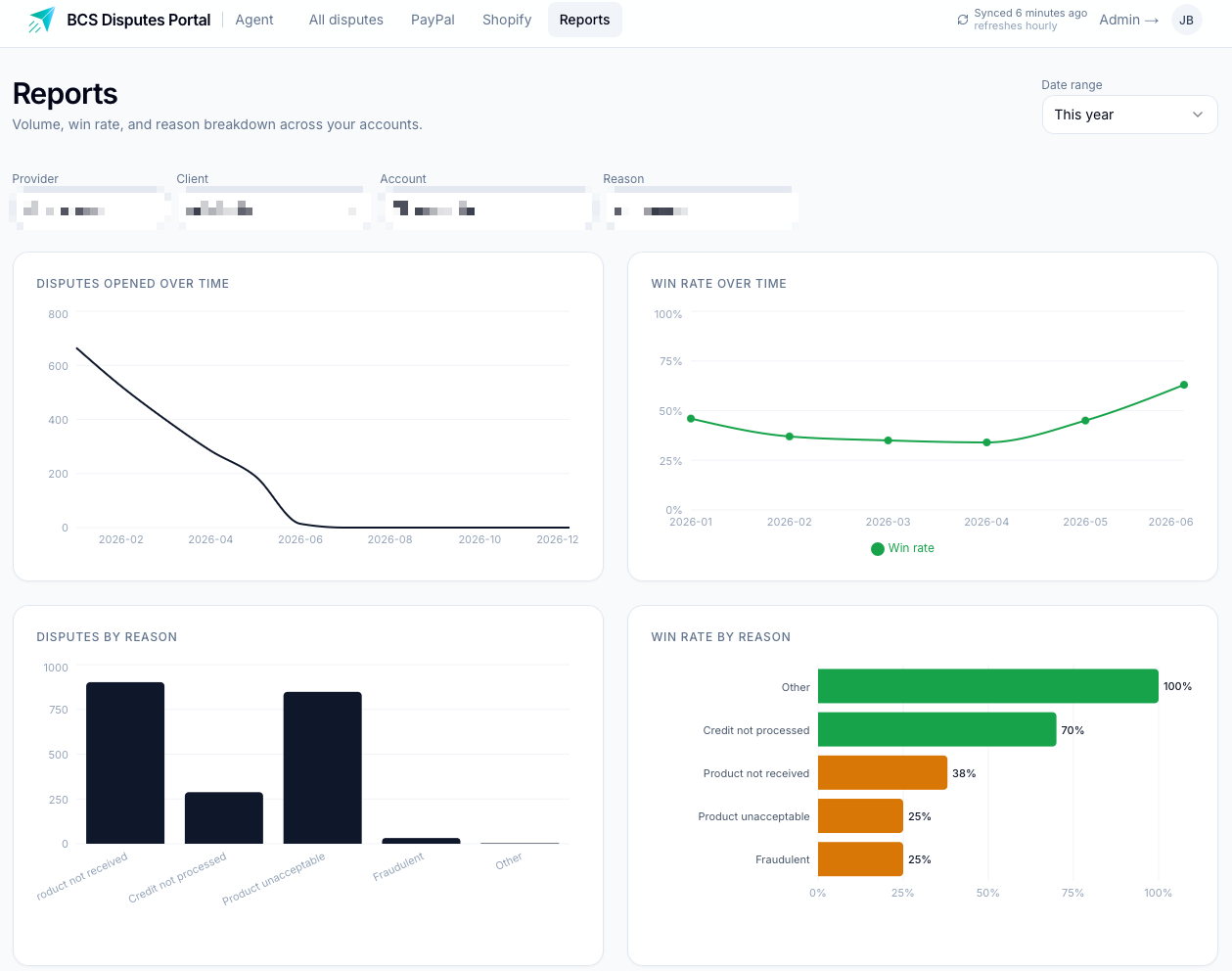Click the BCS Disputes Portal title link

click(138, 20)
